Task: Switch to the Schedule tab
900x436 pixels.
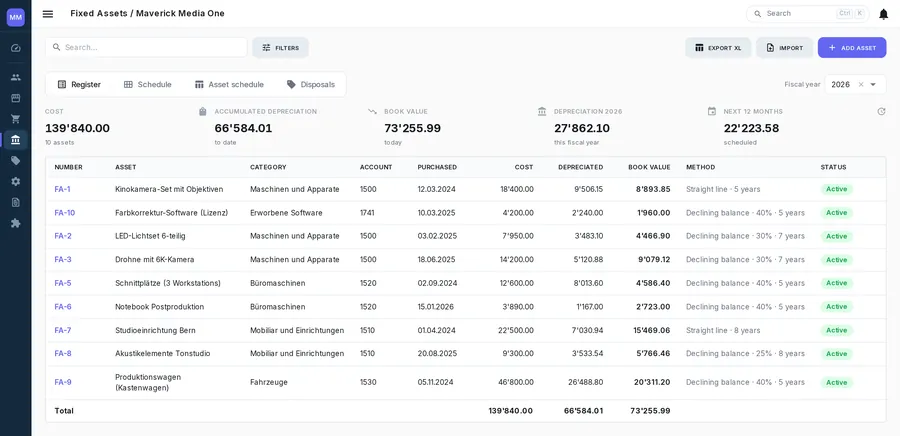Action: coord(148,84)
